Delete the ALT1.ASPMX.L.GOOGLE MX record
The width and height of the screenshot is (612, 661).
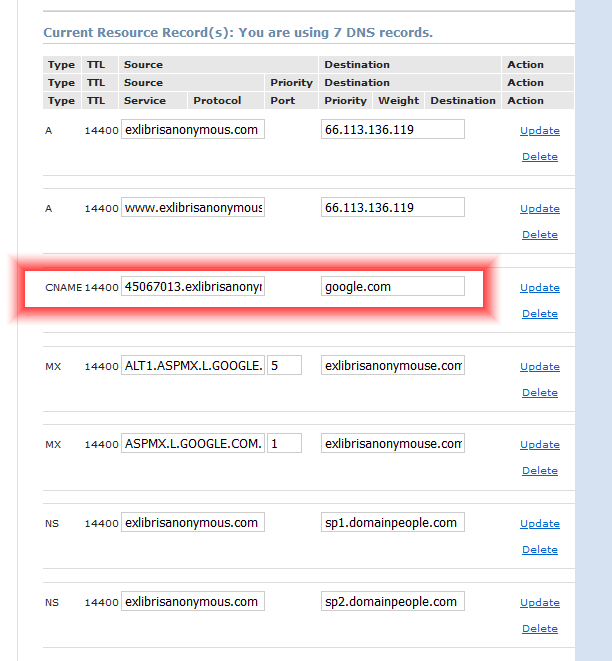540,393
